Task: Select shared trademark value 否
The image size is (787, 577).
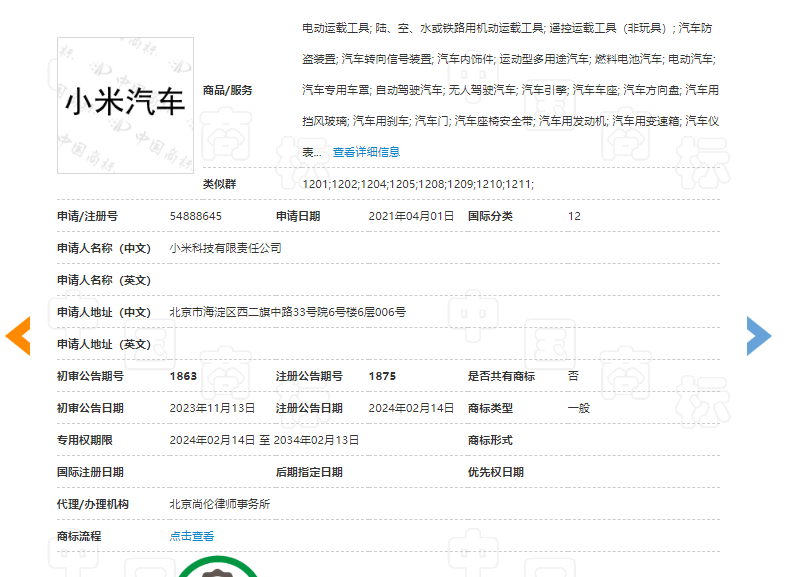Action: click(x=573, y=376)
